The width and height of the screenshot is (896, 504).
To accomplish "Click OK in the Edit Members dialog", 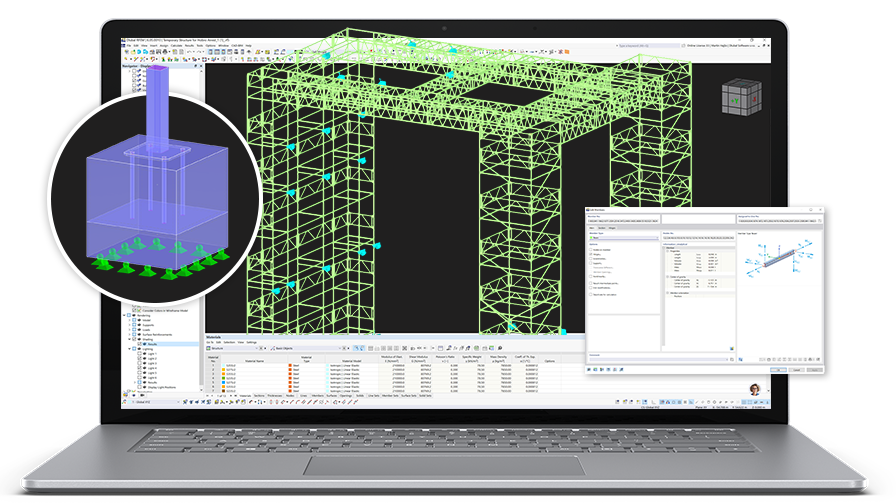I will tap(778, 370).
